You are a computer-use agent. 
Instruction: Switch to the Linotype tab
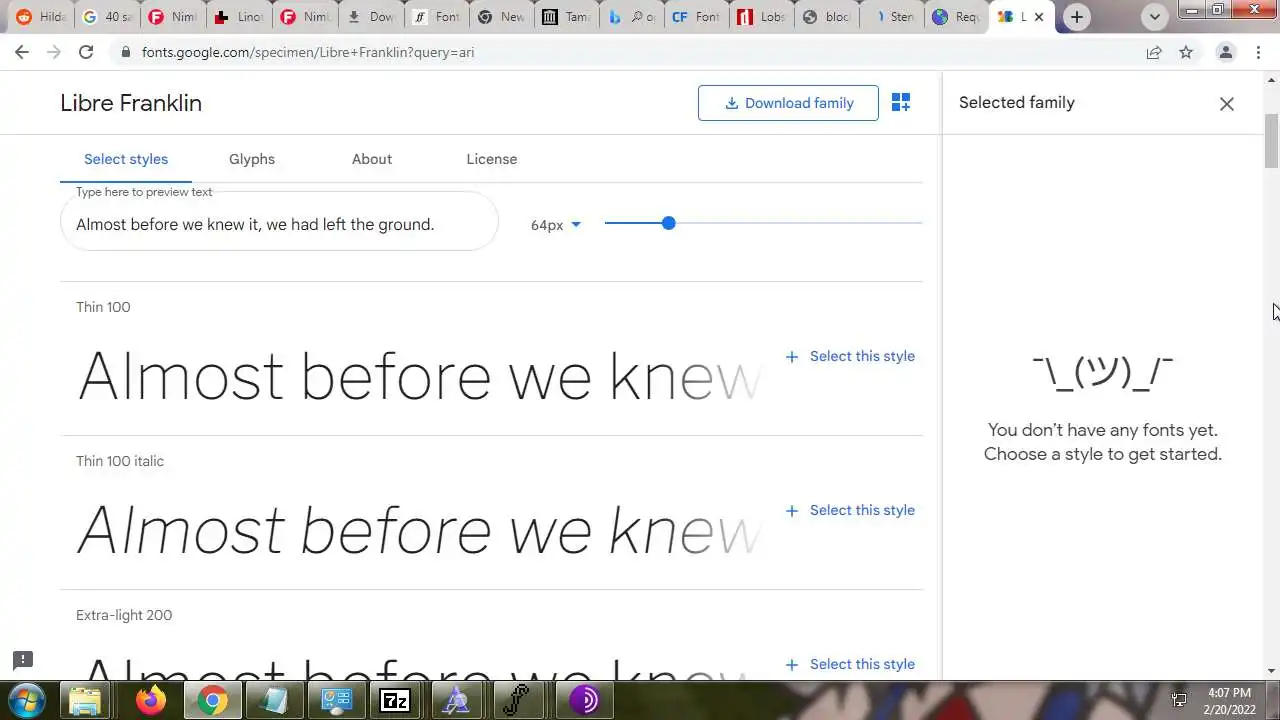[x=238, y=17]
